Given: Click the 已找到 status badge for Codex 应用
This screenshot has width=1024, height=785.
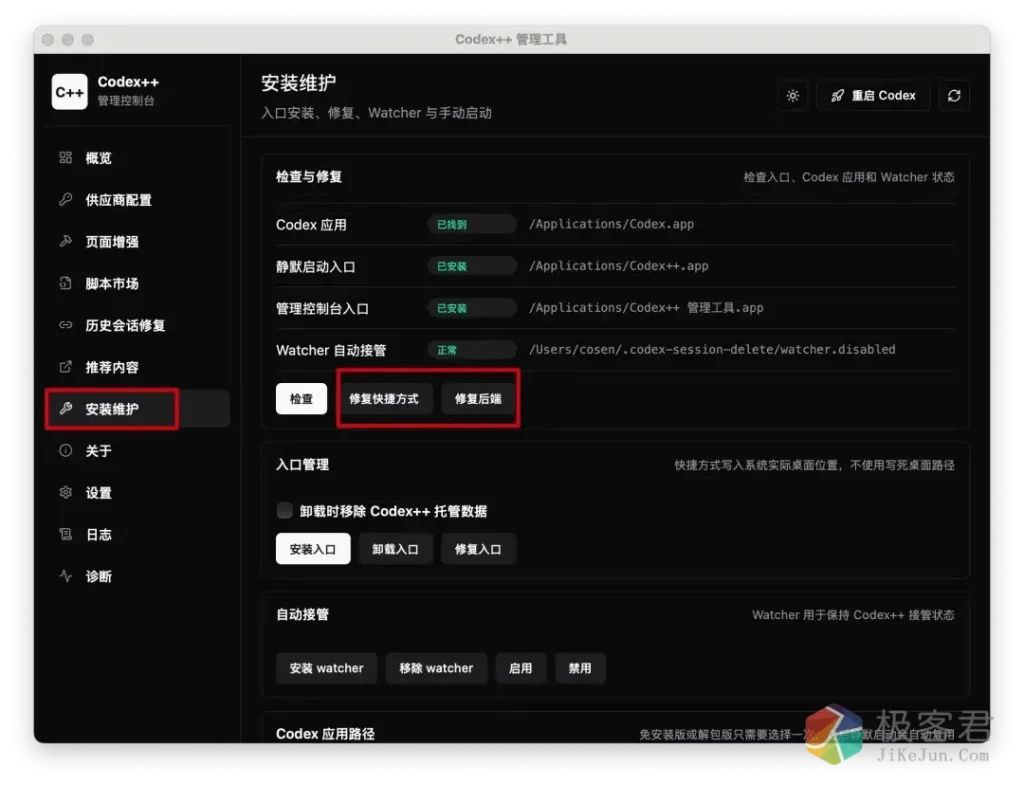Looking at the screenshot, I should [x=471, y=224].
